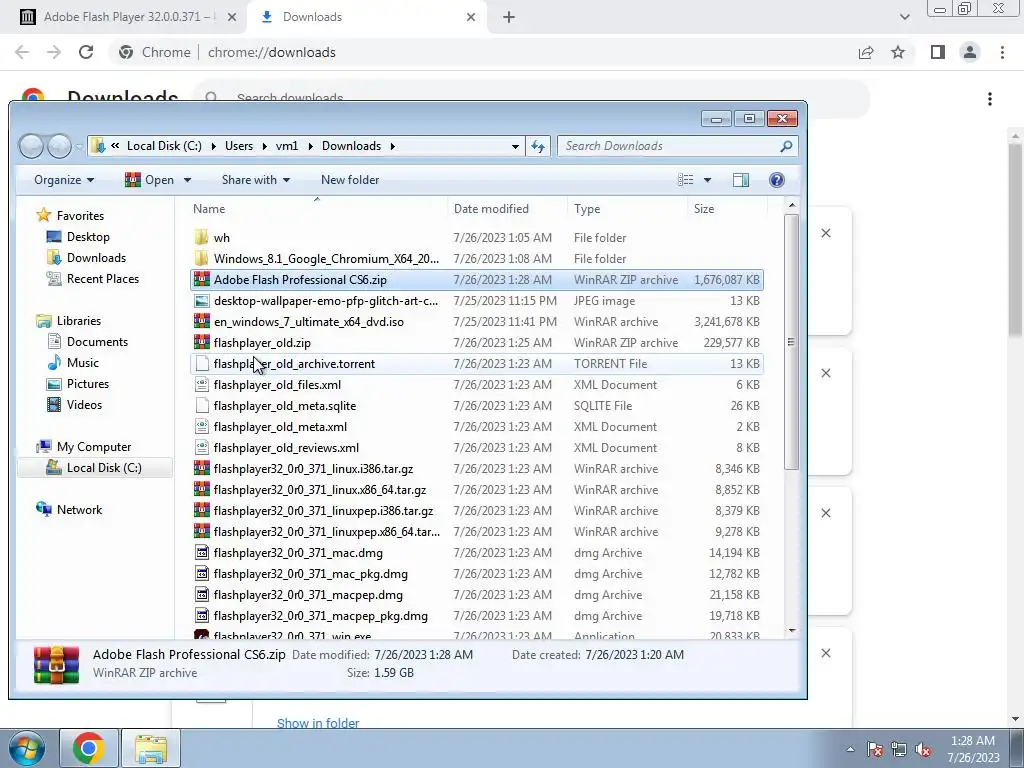The image size is (1024, 768).
Task: Open the Explorer Help icon
Action: pyautogui.click(x=776, y=180)
